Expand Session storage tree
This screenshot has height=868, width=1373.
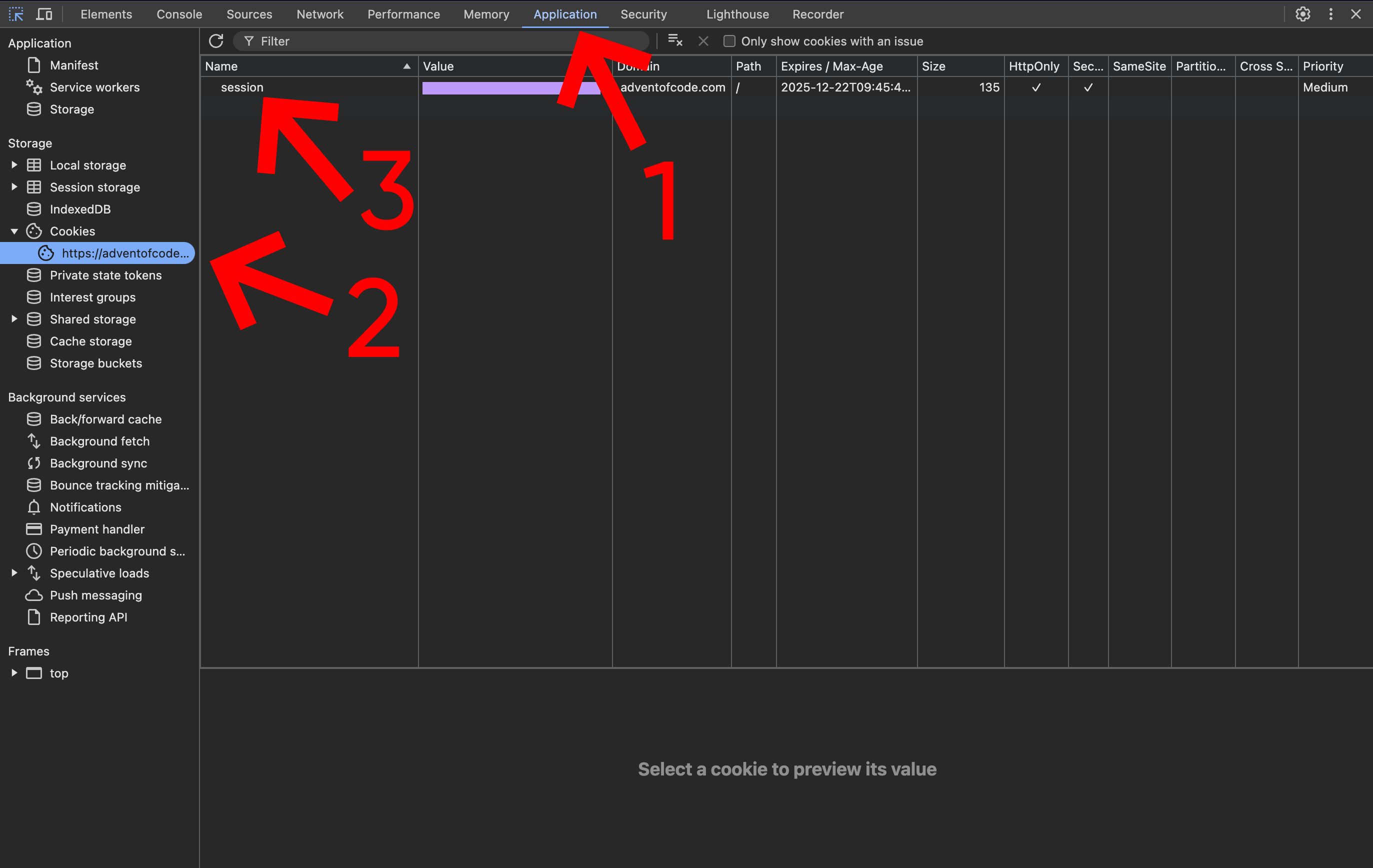(x=14, y=187)
